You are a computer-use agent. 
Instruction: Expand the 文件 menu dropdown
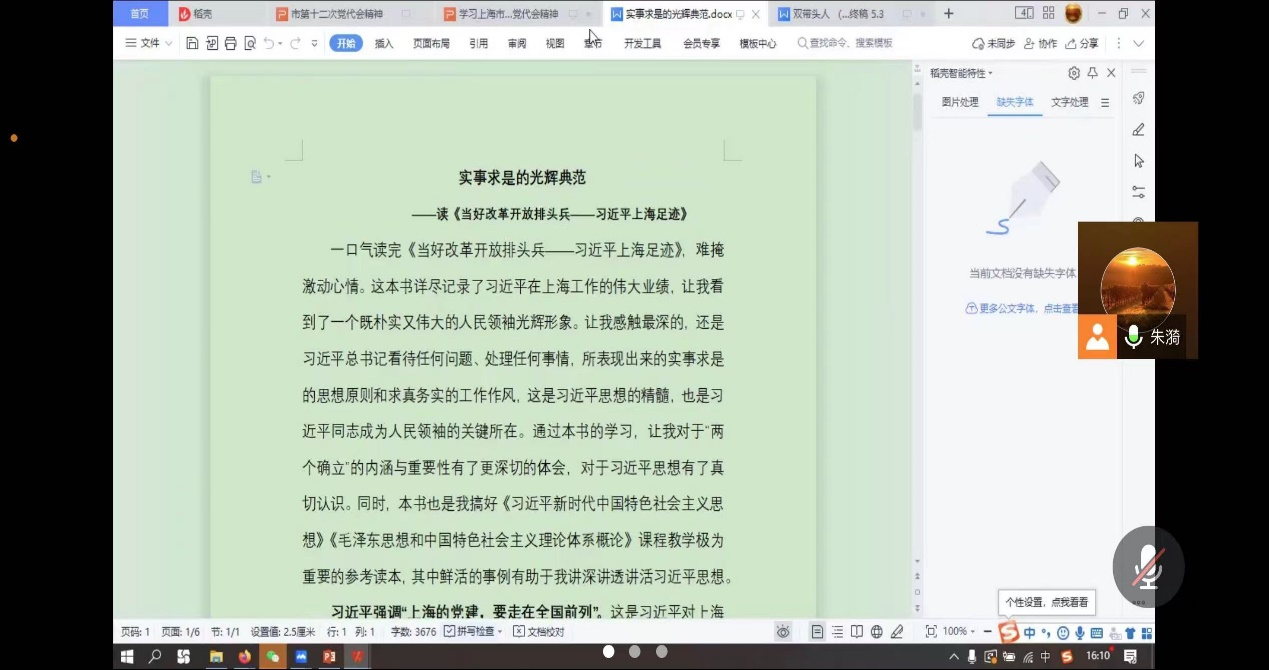(x=149, y=43)
